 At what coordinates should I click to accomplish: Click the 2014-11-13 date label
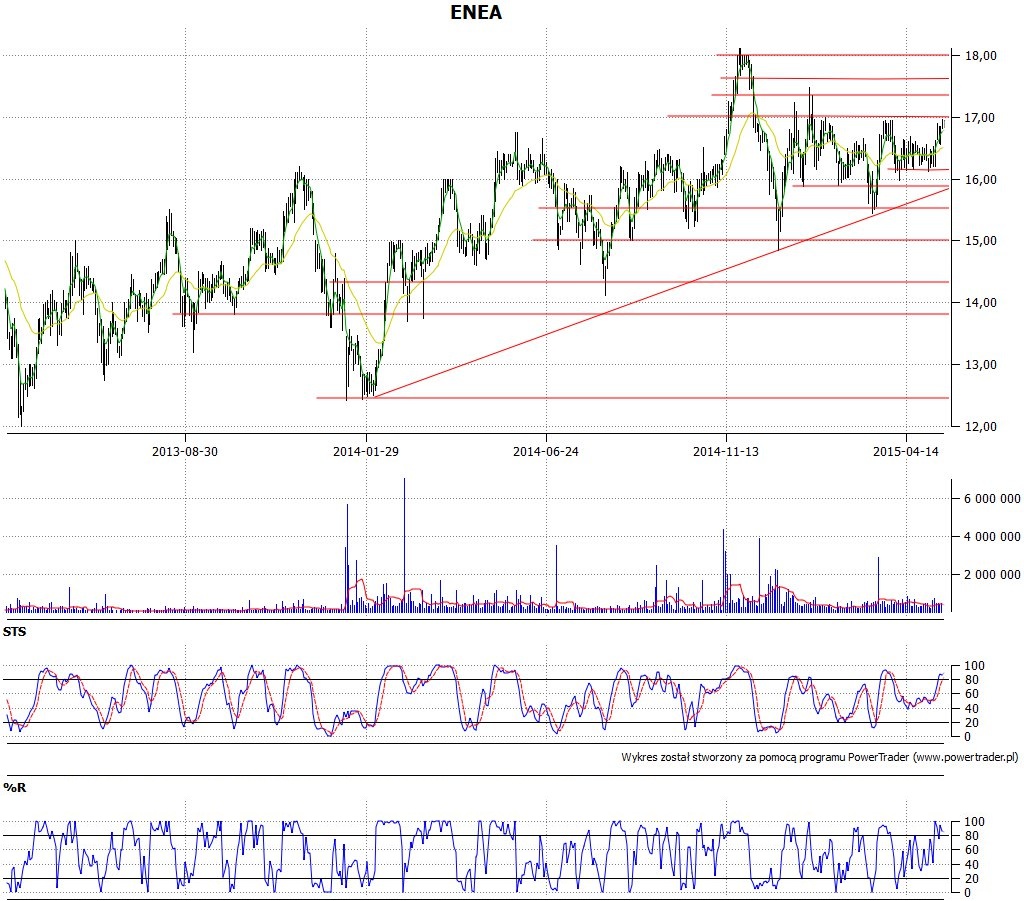(x=726, y=451)
